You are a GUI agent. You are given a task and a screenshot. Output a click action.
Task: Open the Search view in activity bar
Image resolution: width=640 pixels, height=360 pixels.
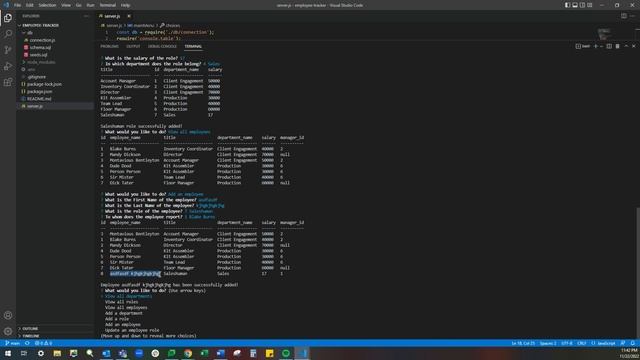8,34
